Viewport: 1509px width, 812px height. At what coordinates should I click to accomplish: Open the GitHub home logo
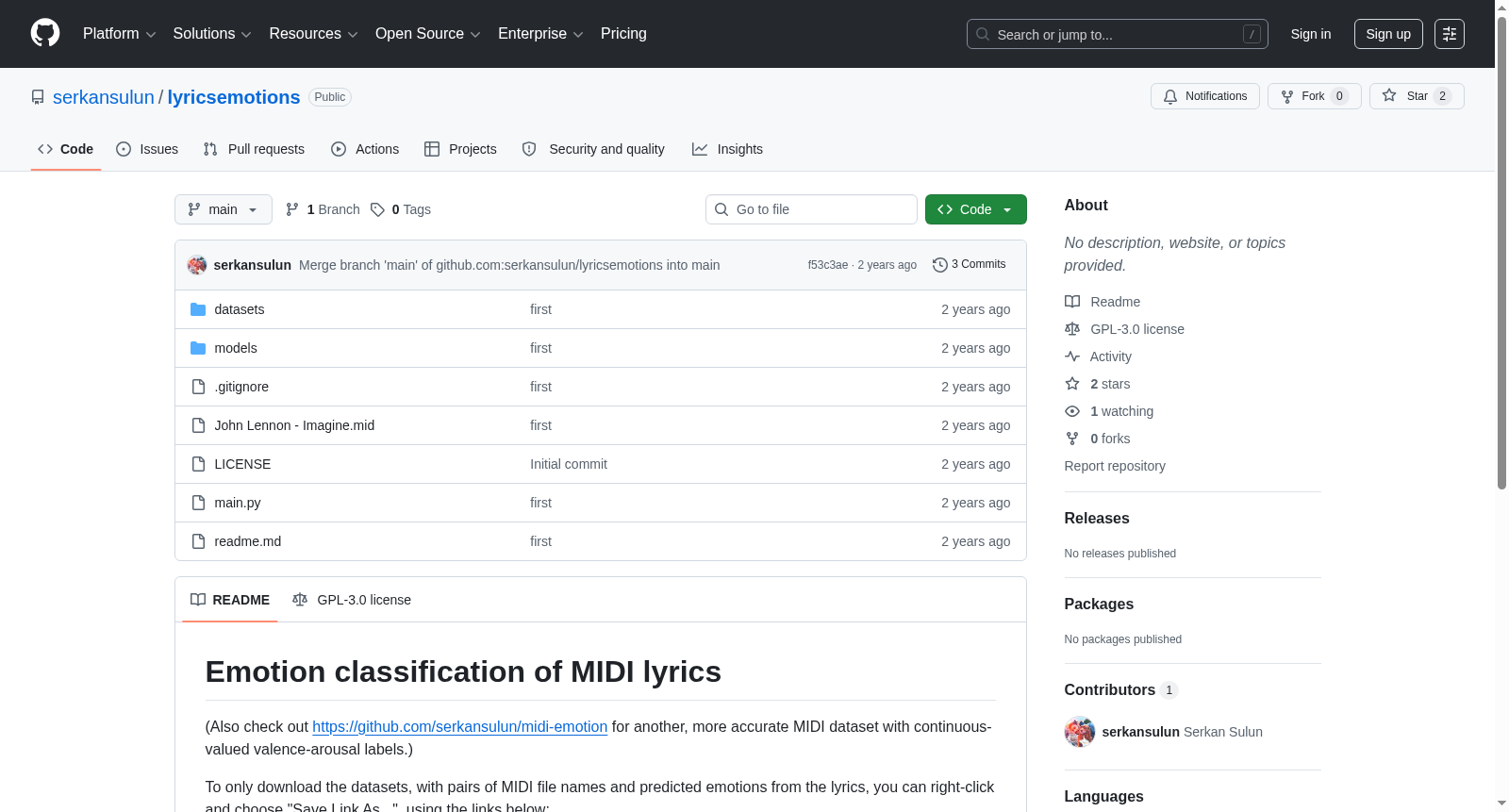click(45, 33)
